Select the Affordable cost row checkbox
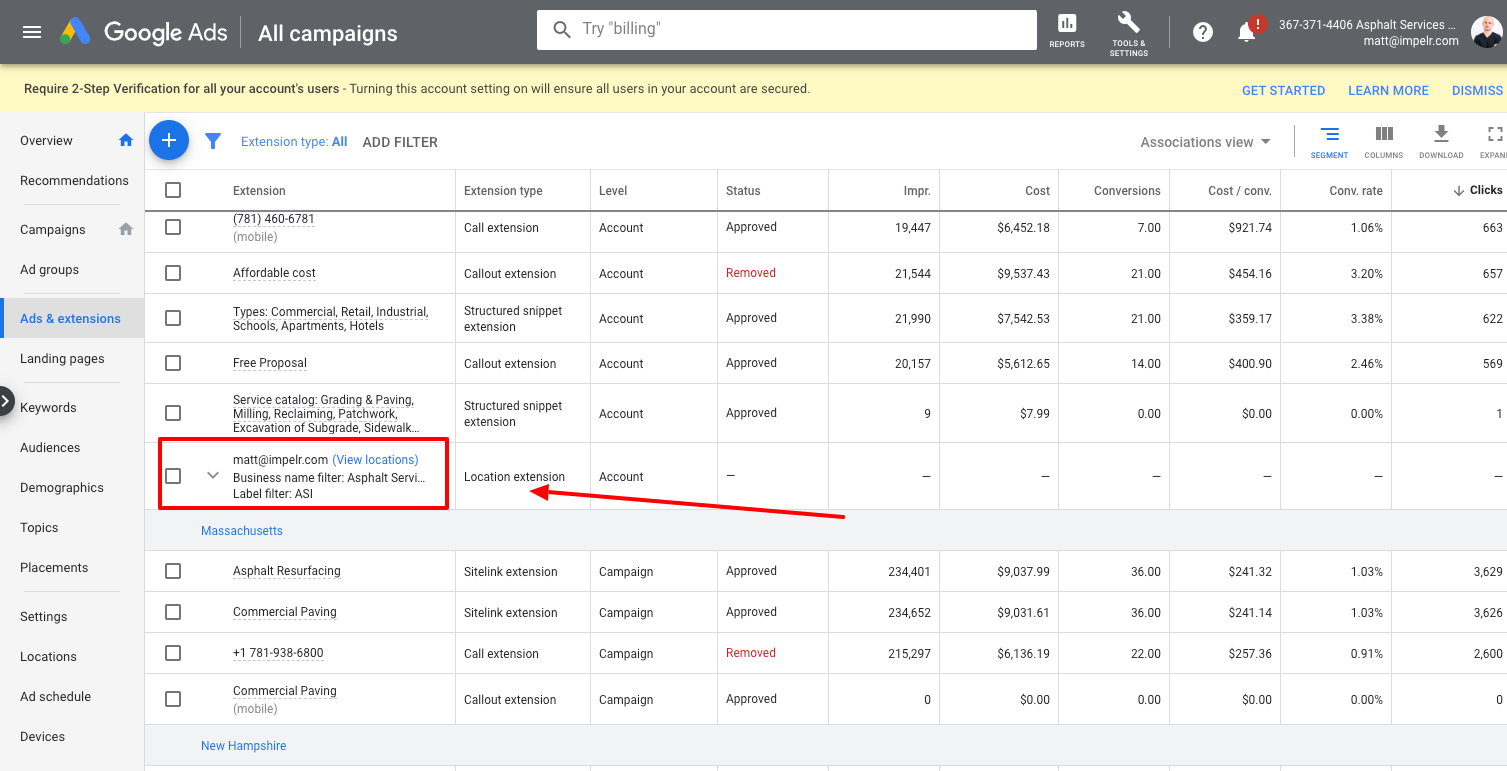 pyautogui.click(x=173, y=273)
